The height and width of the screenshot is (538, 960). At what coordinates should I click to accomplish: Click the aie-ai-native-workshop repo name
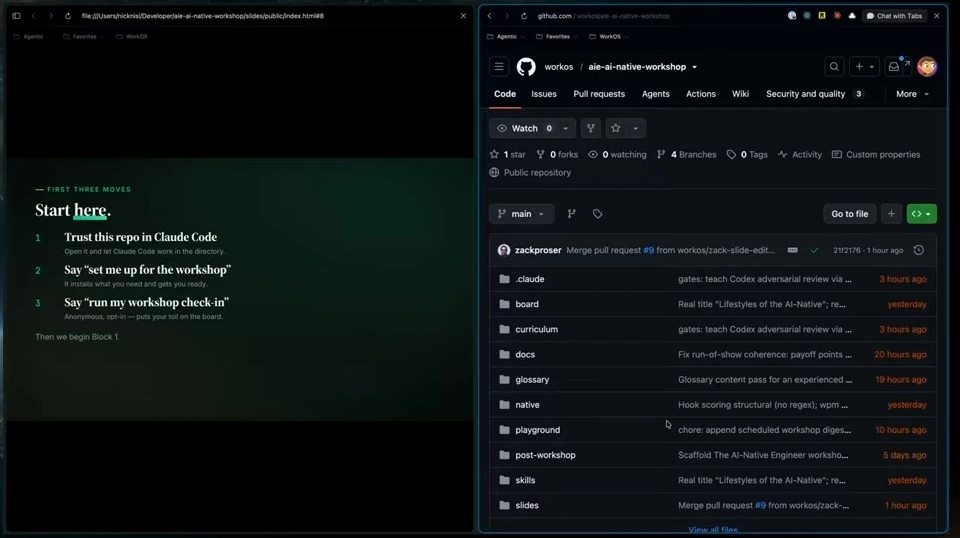click(637, 67)
